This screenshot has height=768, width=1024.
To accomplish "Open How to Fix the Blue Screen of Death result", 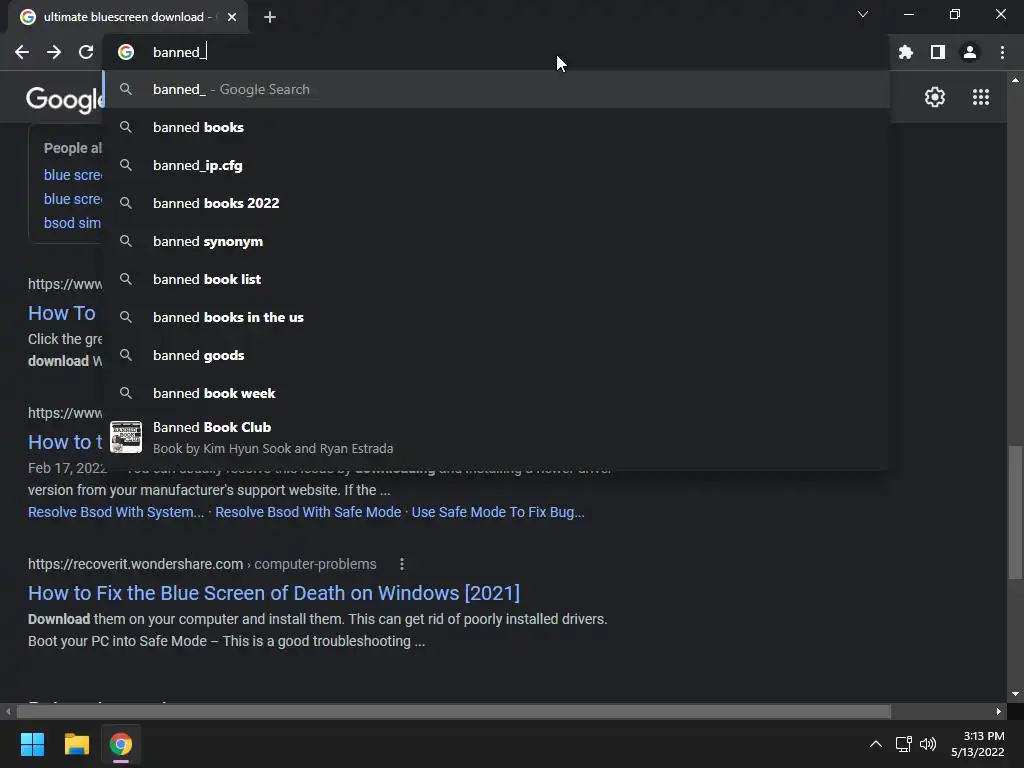I will [274, 593].
